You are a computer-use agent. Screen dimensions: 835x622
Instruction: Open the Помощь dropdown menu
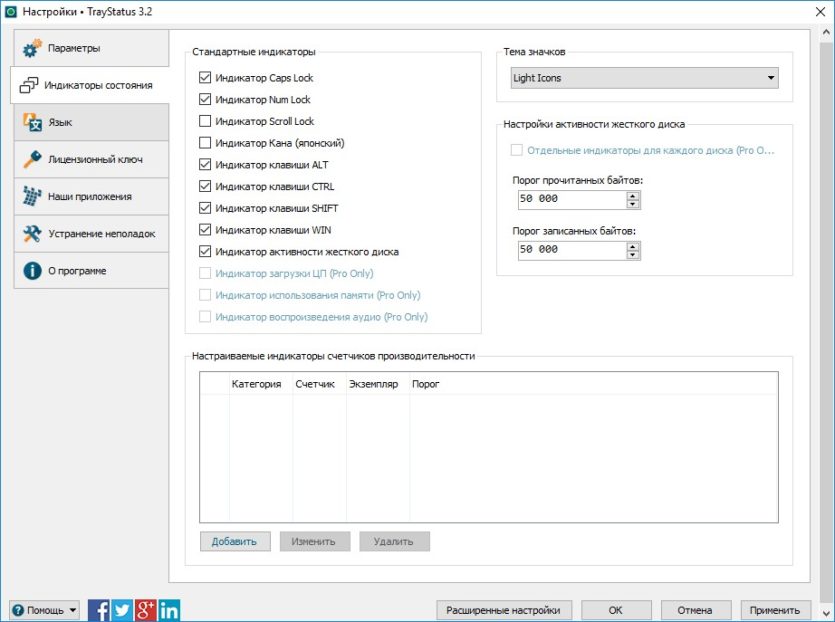[x=44, y=610]
